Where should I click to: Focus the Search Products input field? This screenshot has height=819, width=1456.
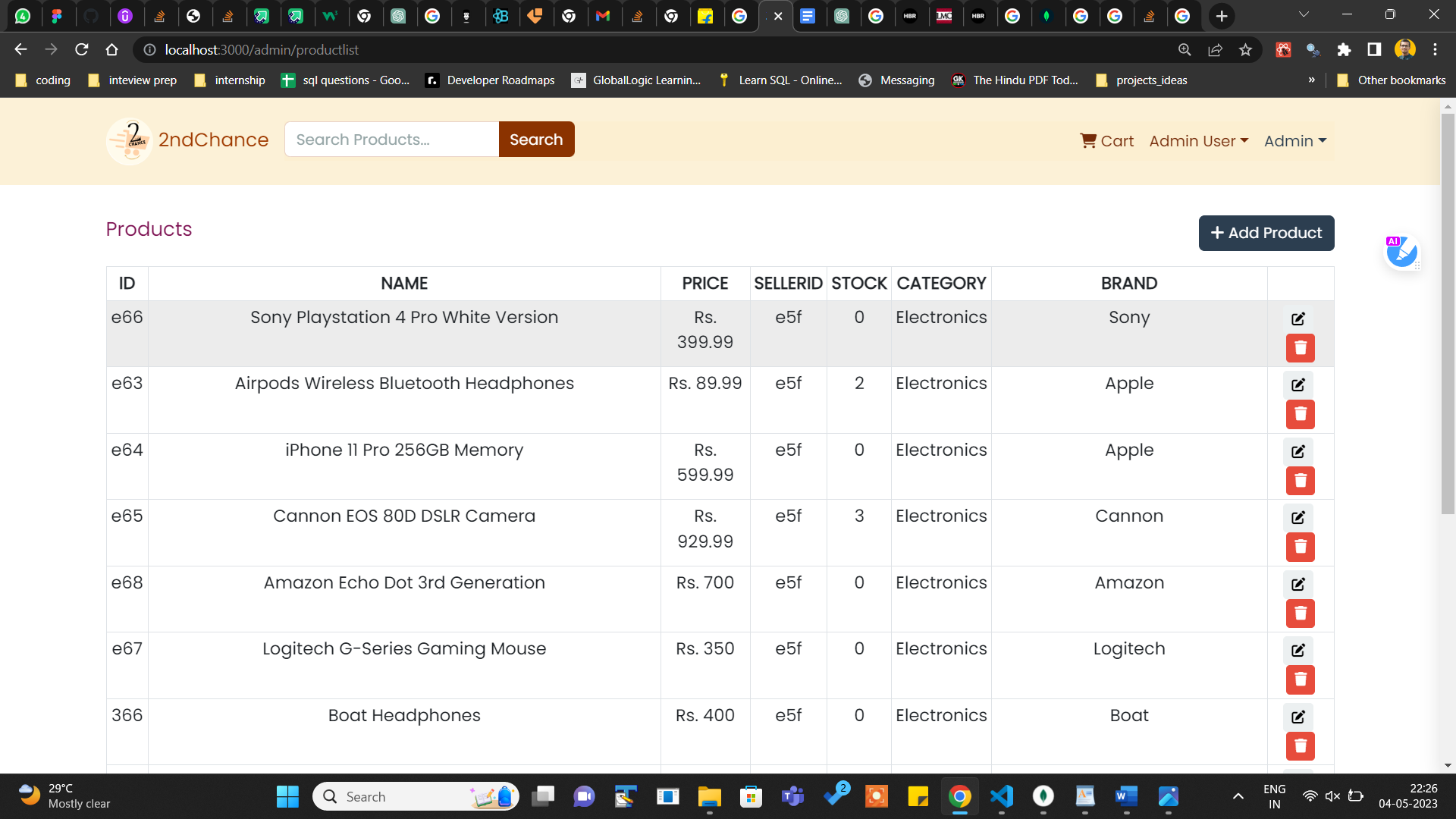point(391,140)
